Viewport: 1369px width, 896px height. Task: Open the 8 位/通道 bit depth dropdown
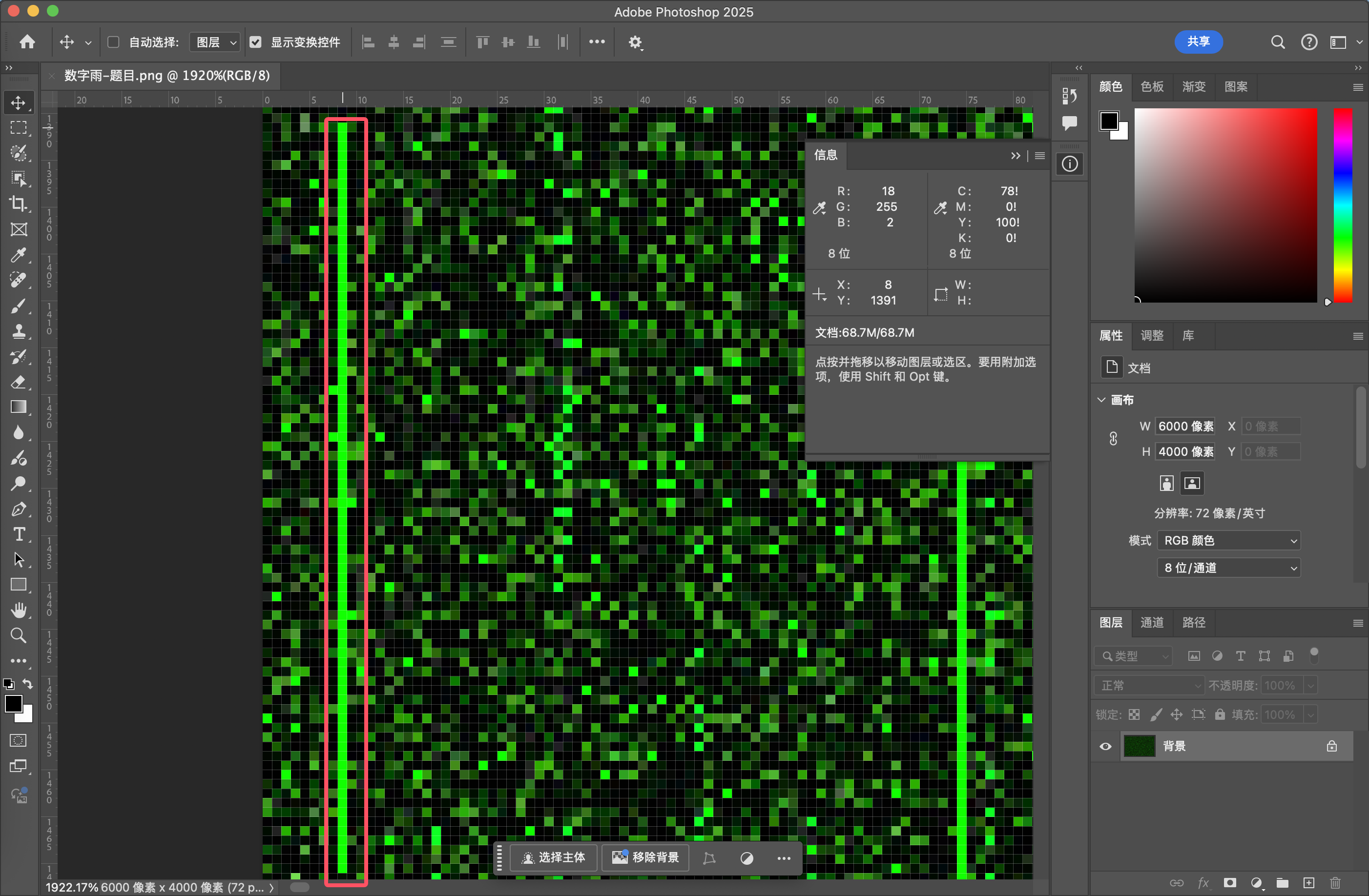tap(1228, 568)
